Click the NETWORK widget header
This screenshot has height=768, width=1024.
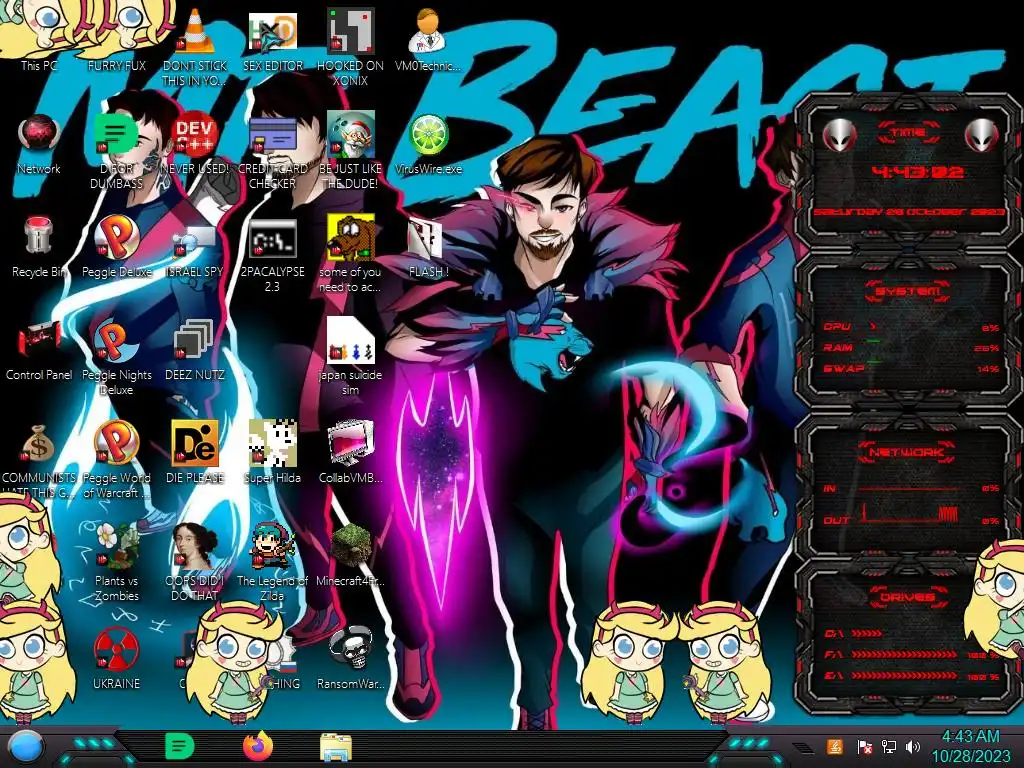pos(906,451)
